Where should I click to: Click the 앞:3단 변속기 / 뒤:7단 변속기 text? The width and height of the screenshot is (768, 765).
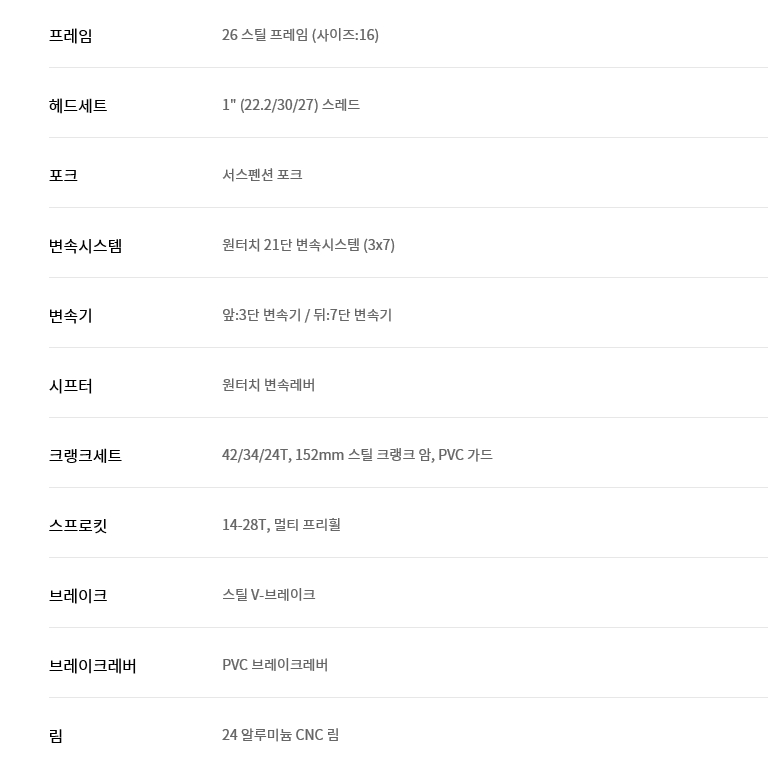(x=307, y=315)
